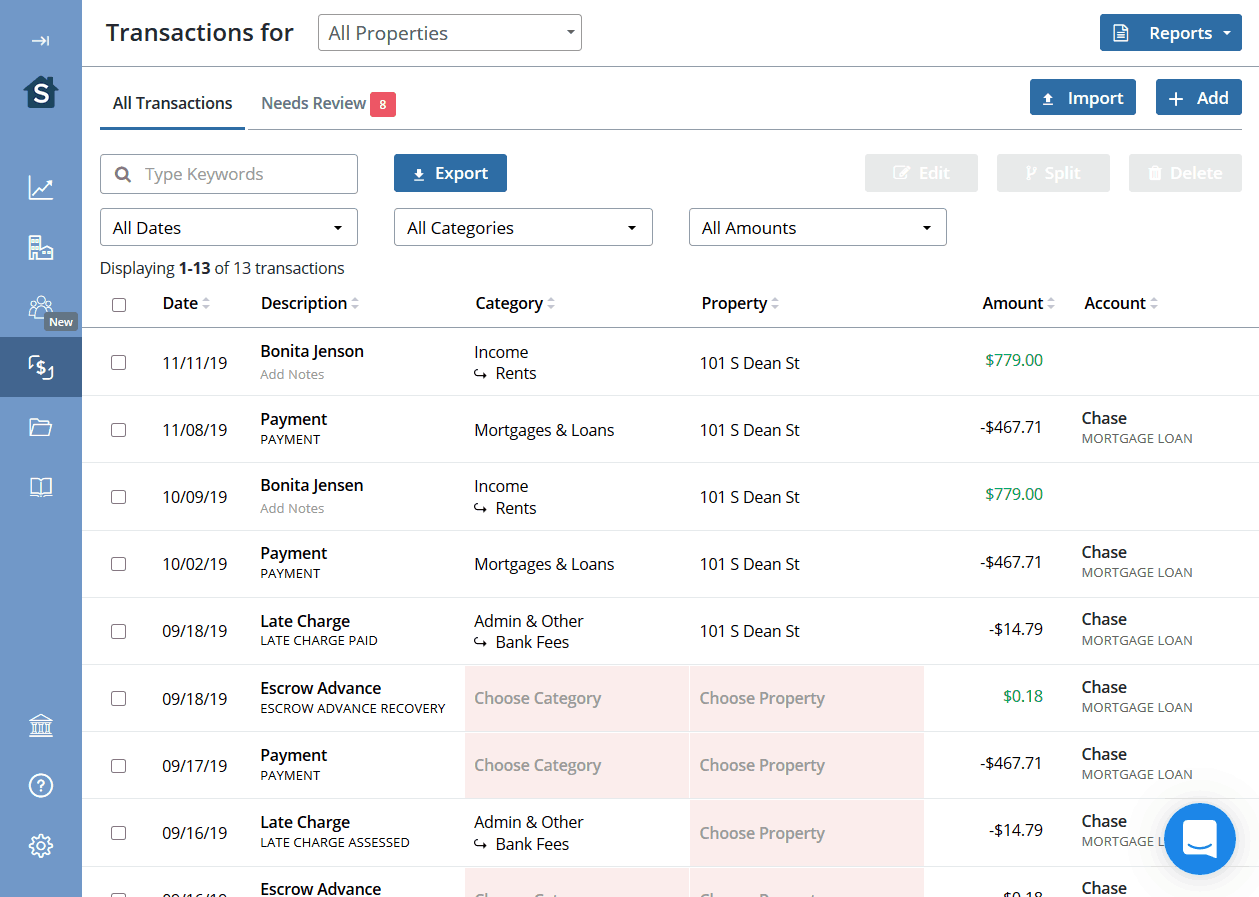Open the All Categories filter dropdown
Screen dimensions: 1259x897
(x=523, y=228)
